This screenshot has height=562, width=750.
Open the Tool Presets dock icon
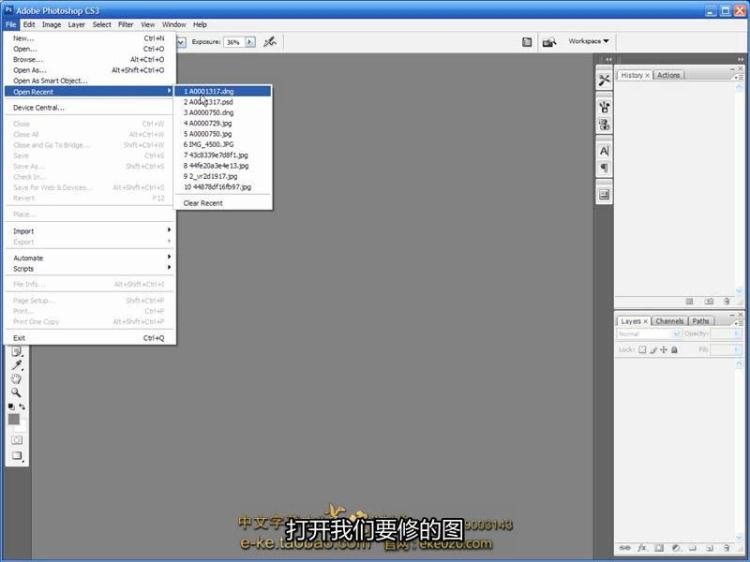604,80
